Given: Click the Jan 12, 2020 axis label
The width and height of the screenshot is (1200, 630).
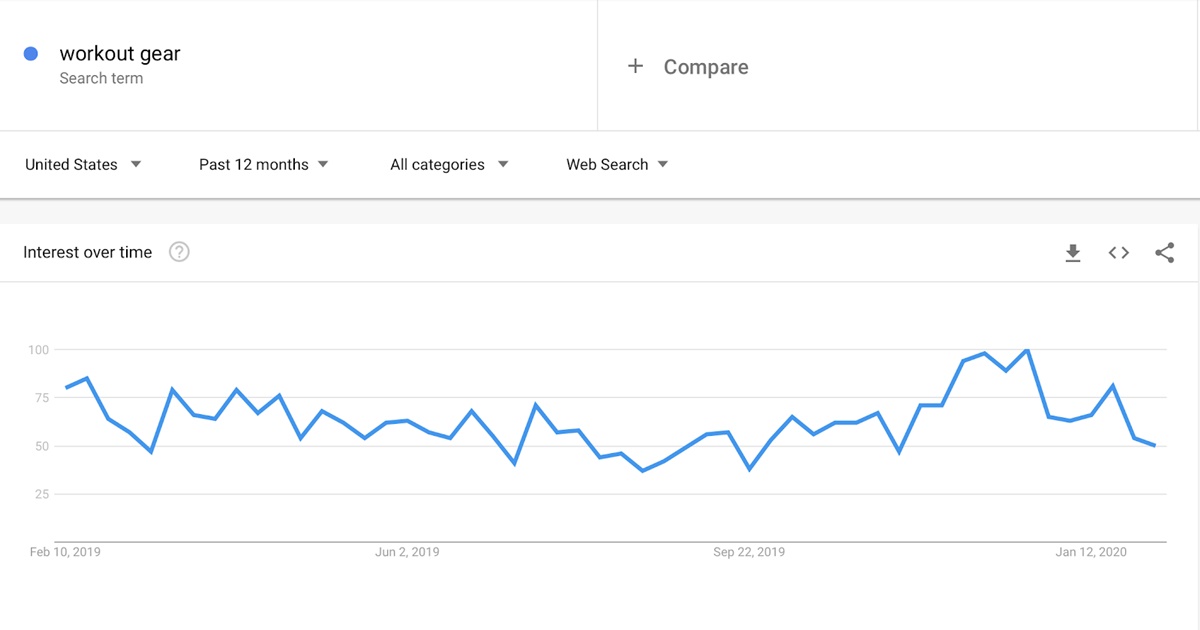Looking at the screenshot, I should click(x=1092, y=552).
